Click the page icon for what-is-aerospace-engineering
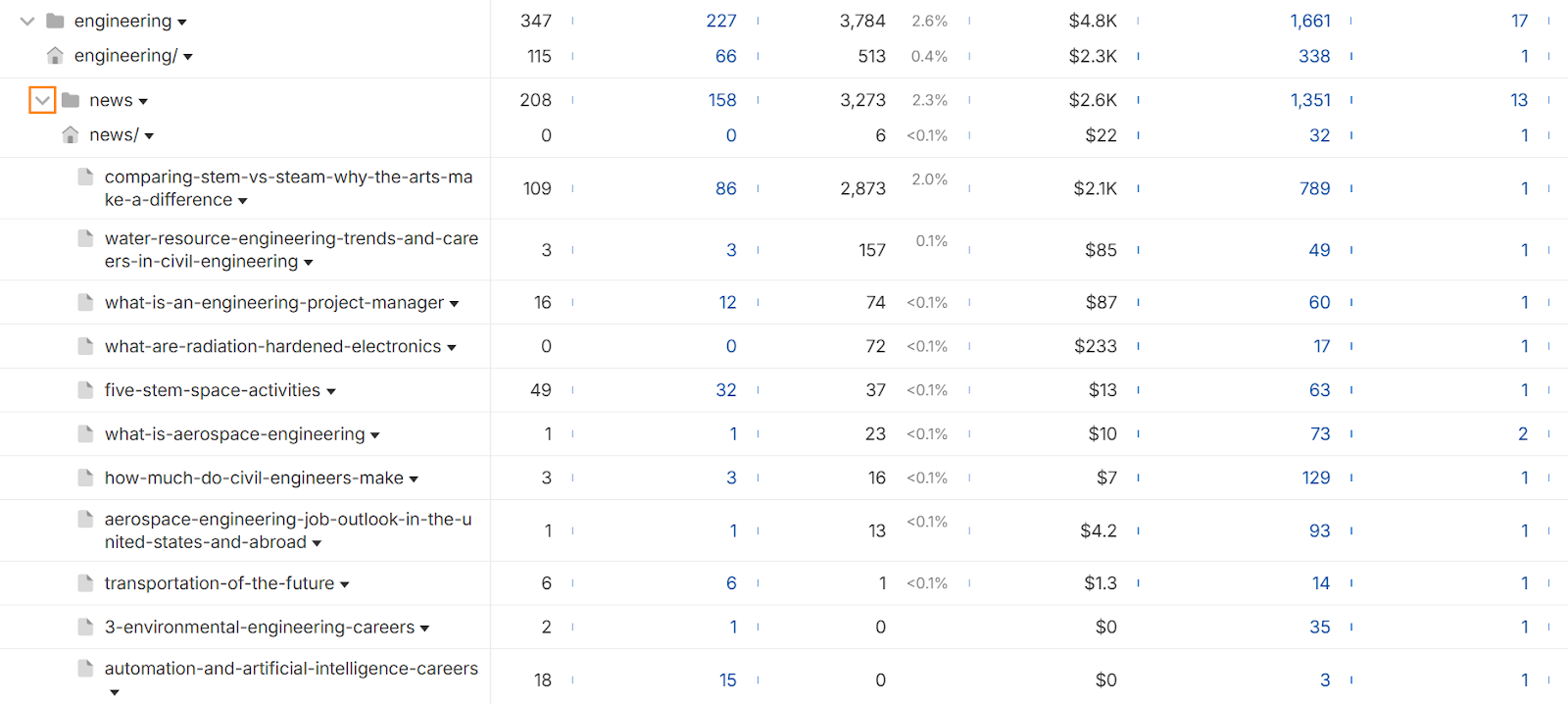Screen dimensions: 1568x704 click(x=86, y=433)
